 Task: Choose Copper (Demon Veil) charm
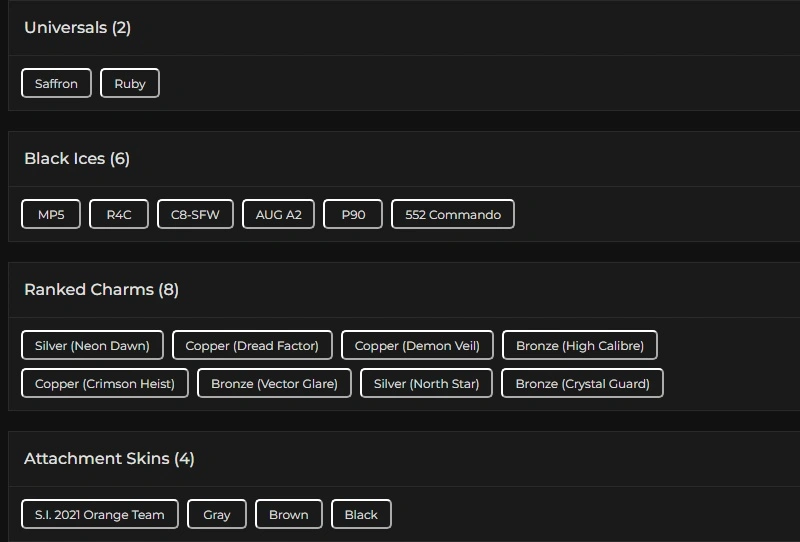pos(417,345)
